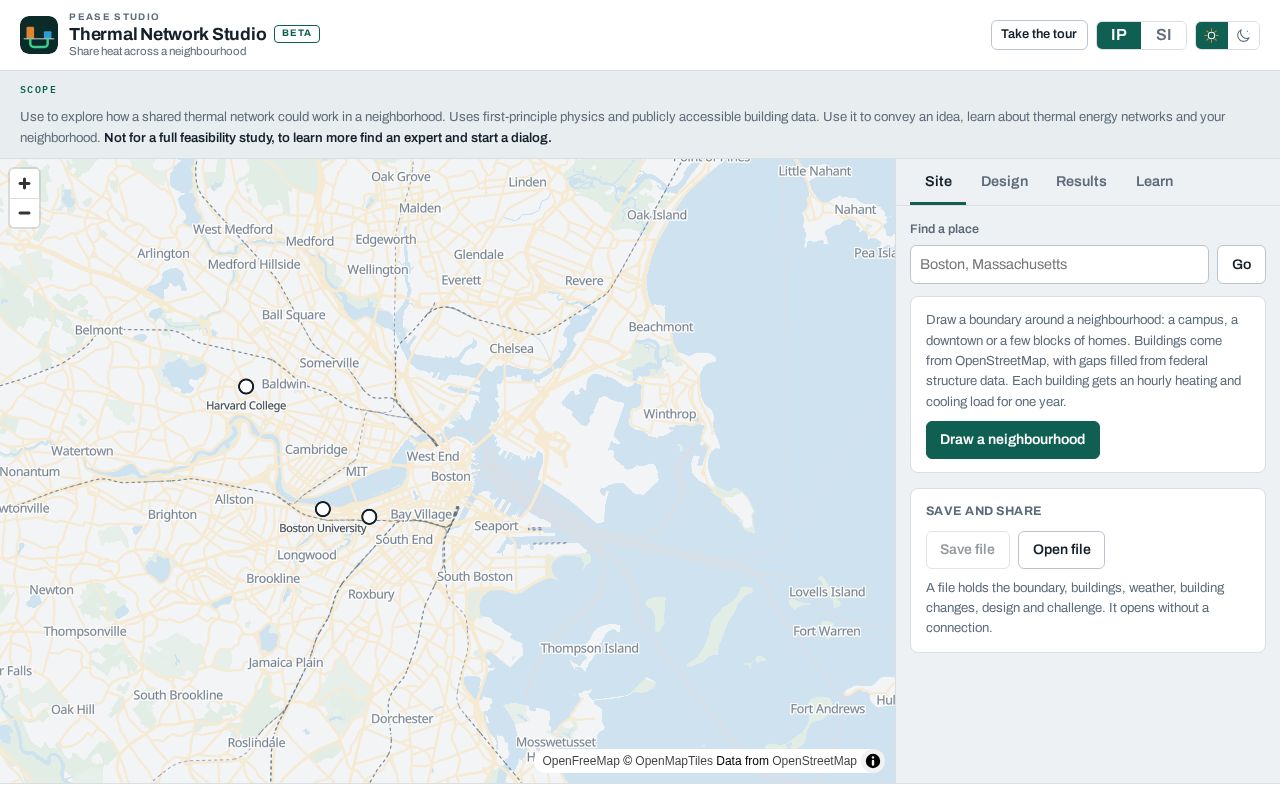This screenshot has height=800, width=1280.
Task: Click the Chelsea map label
Action: [511, 349]
